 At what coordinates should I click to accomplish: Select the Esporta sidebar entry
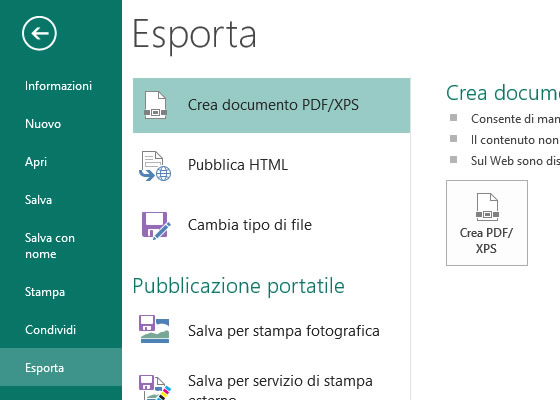(x=61, y=368)
